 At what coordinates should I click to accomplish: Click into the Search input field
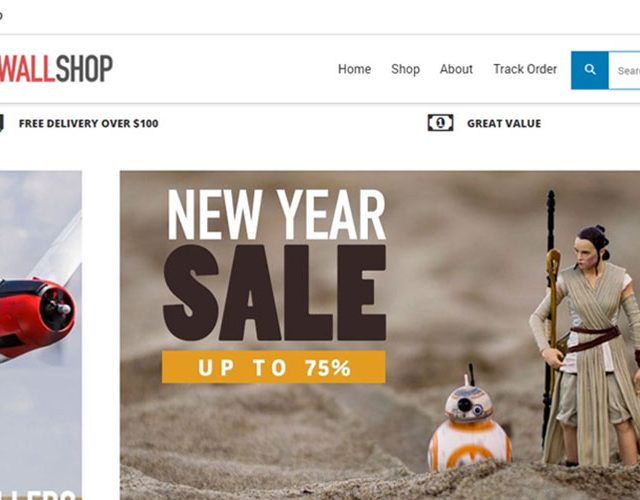point(624,70)
